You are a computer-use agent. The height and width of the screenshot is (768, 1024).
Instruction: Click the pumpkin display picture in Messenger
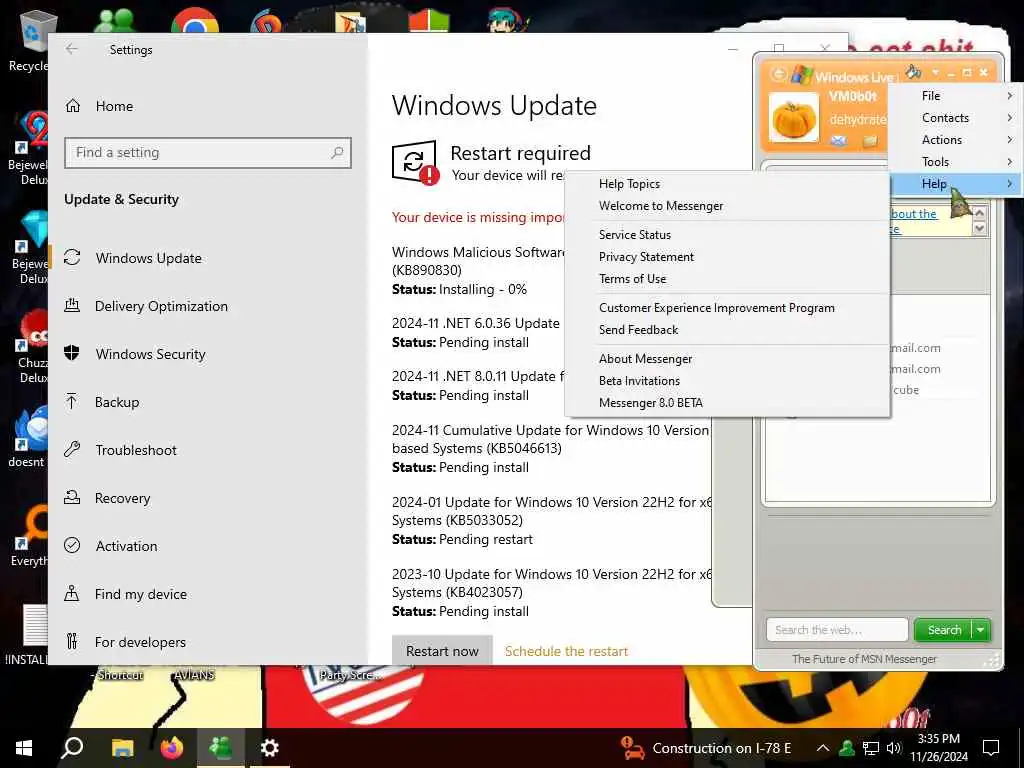[794, 118]
